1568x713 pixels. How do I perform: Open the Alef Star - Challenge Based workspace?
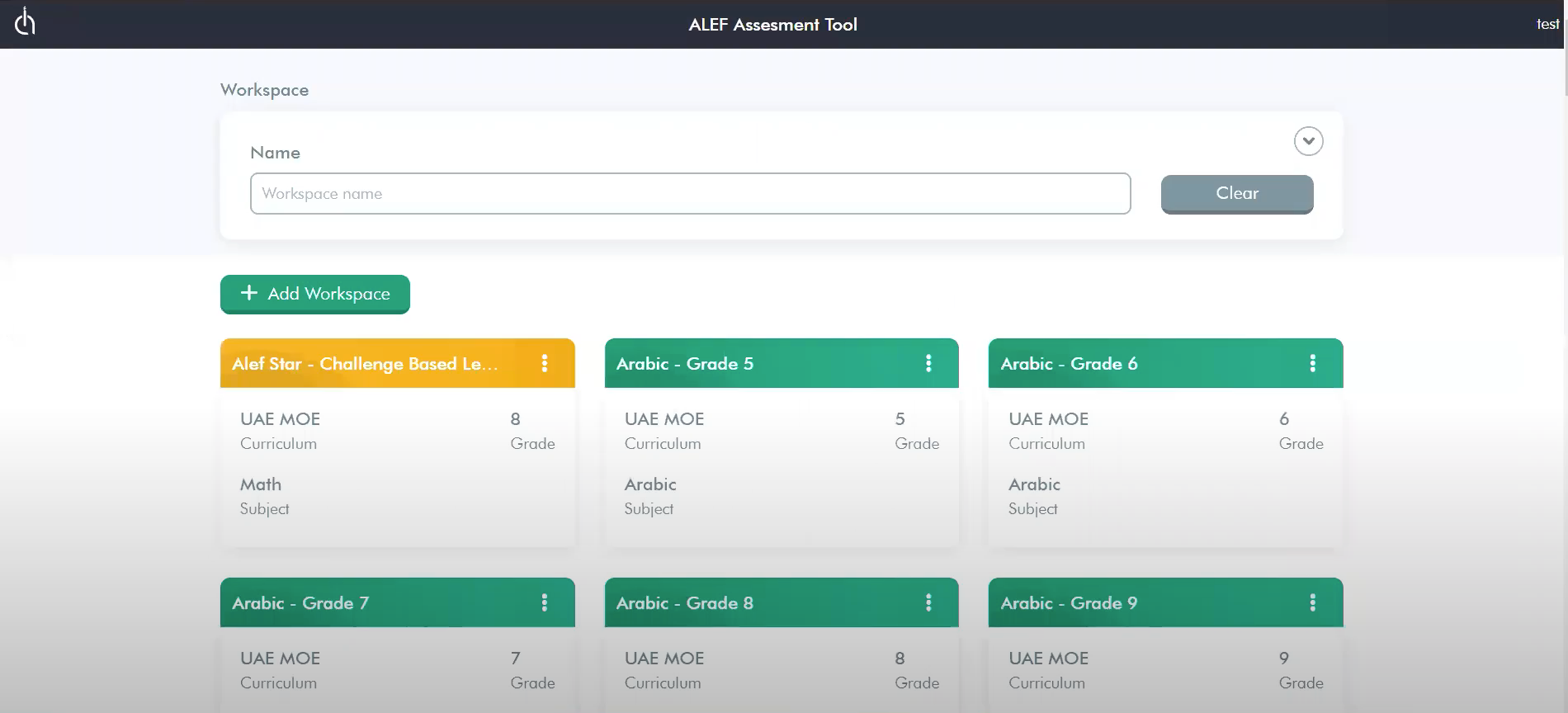[x=365, y=364]
